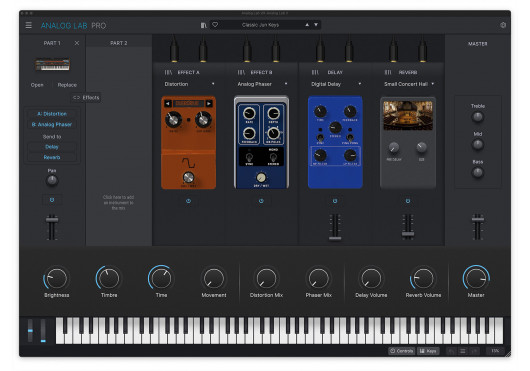Open Effect B preset library icon
This screenshot has height=371, width=530.
tap(241, 72)
